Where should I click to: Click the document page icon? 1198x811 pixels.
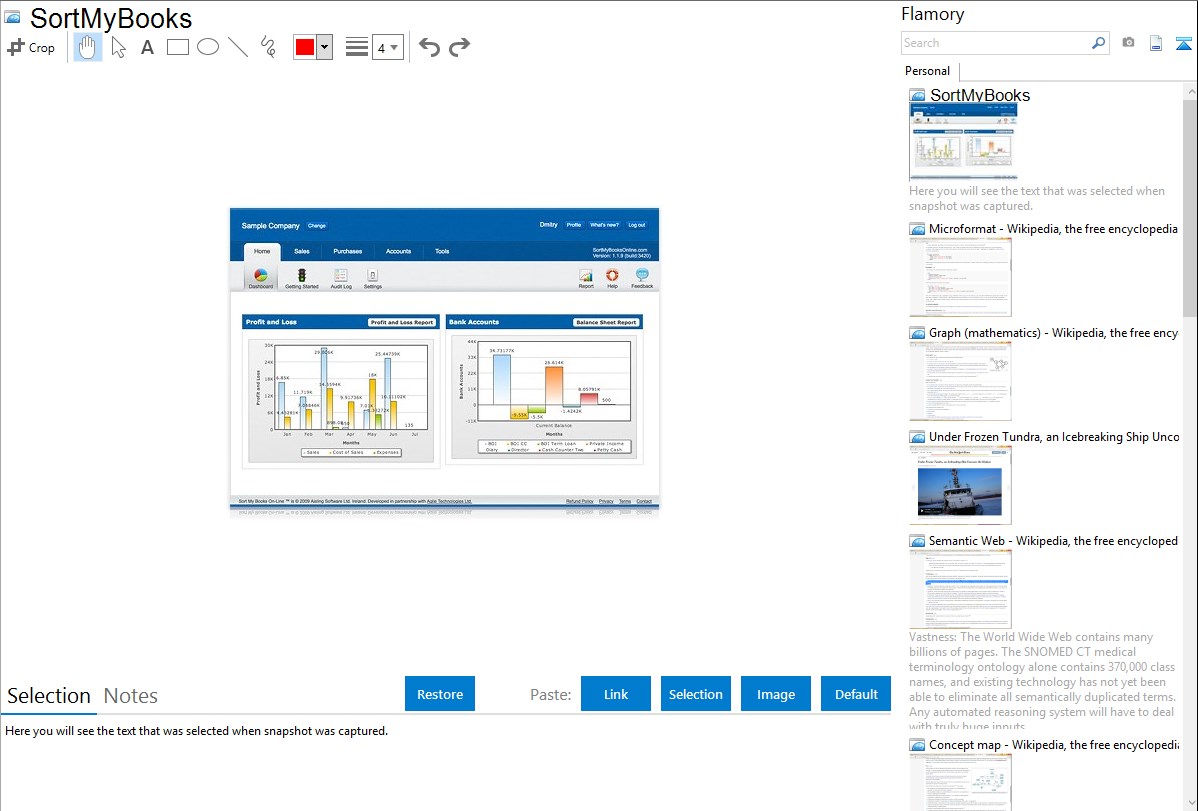click(x=1156, y=43)
